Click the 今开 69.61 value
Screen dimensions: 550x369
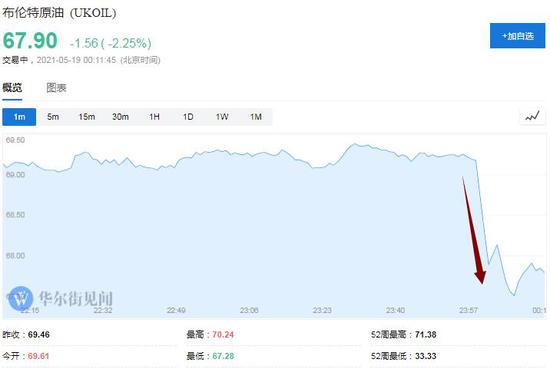point(38,356)
